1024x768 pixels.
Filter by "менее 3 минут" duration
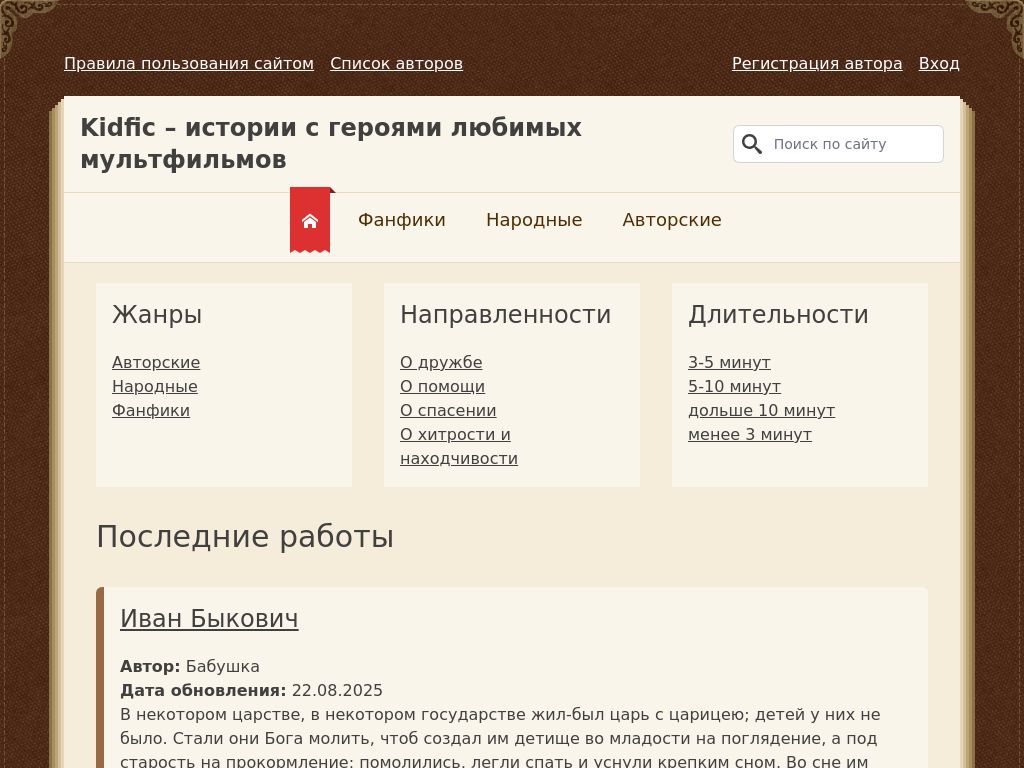(x=750, y=435)
